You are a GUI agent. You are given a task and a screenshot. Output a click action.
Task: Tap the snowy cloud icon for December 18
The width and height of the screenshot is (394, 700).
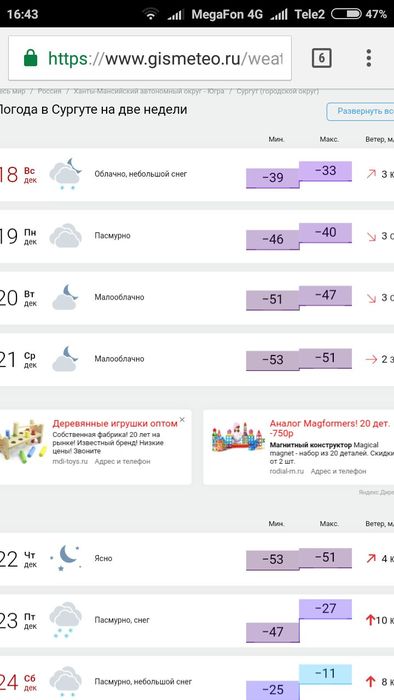[66, 174]
